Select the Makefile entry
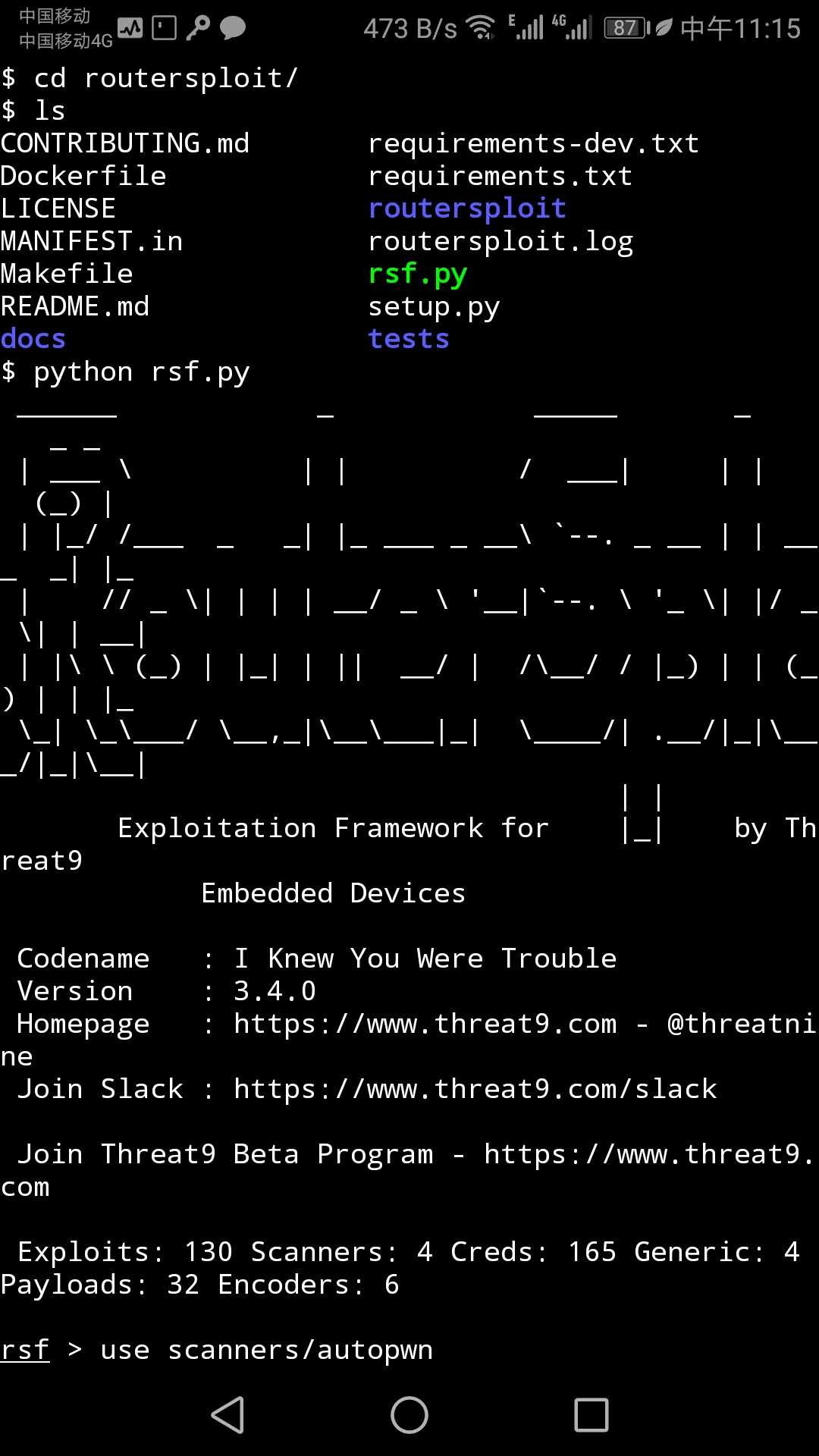819x1456 pixels. tap(66, 274)
